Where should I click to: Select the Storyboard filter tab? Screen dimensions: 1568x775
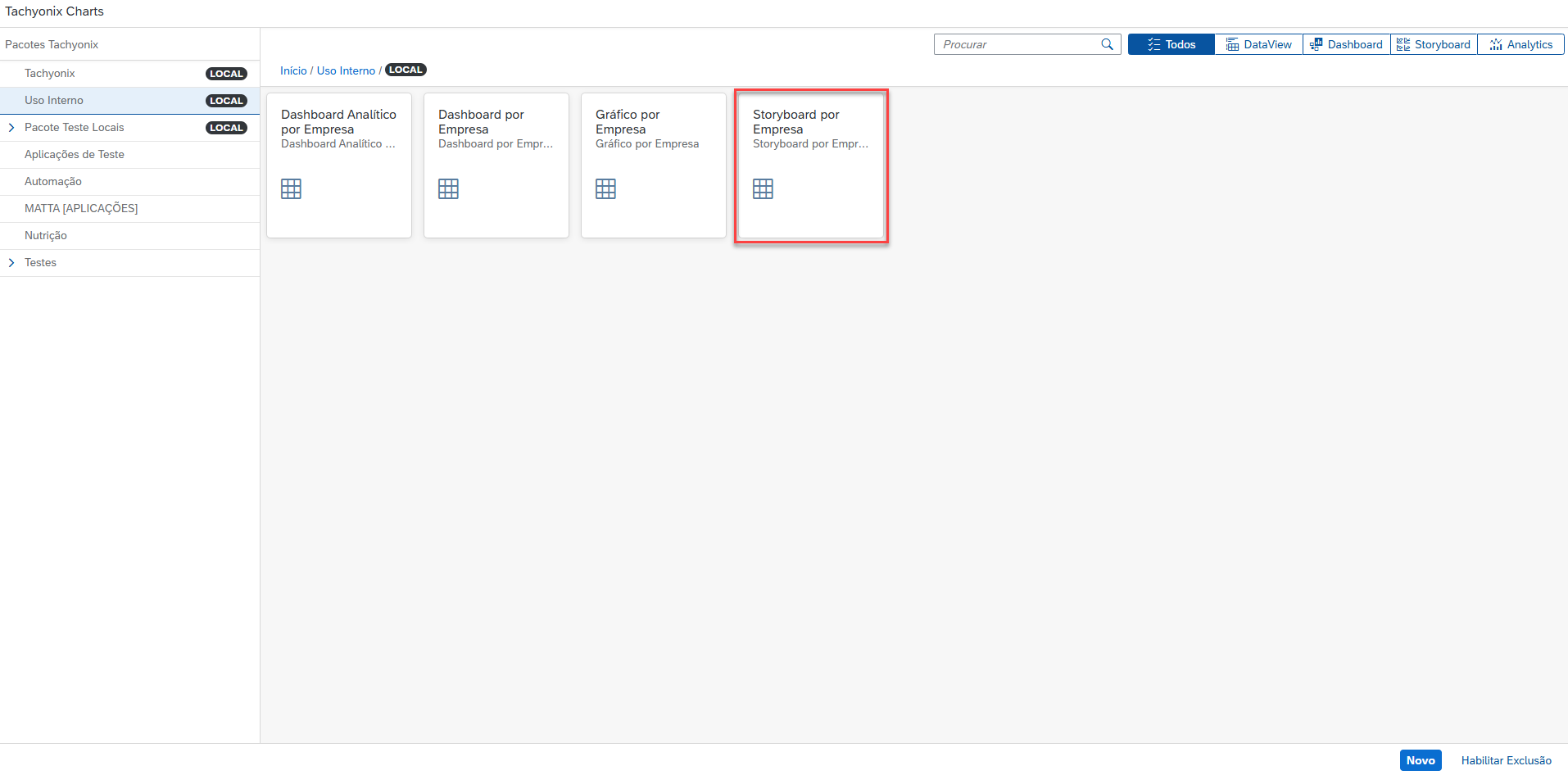point(1434,44)
